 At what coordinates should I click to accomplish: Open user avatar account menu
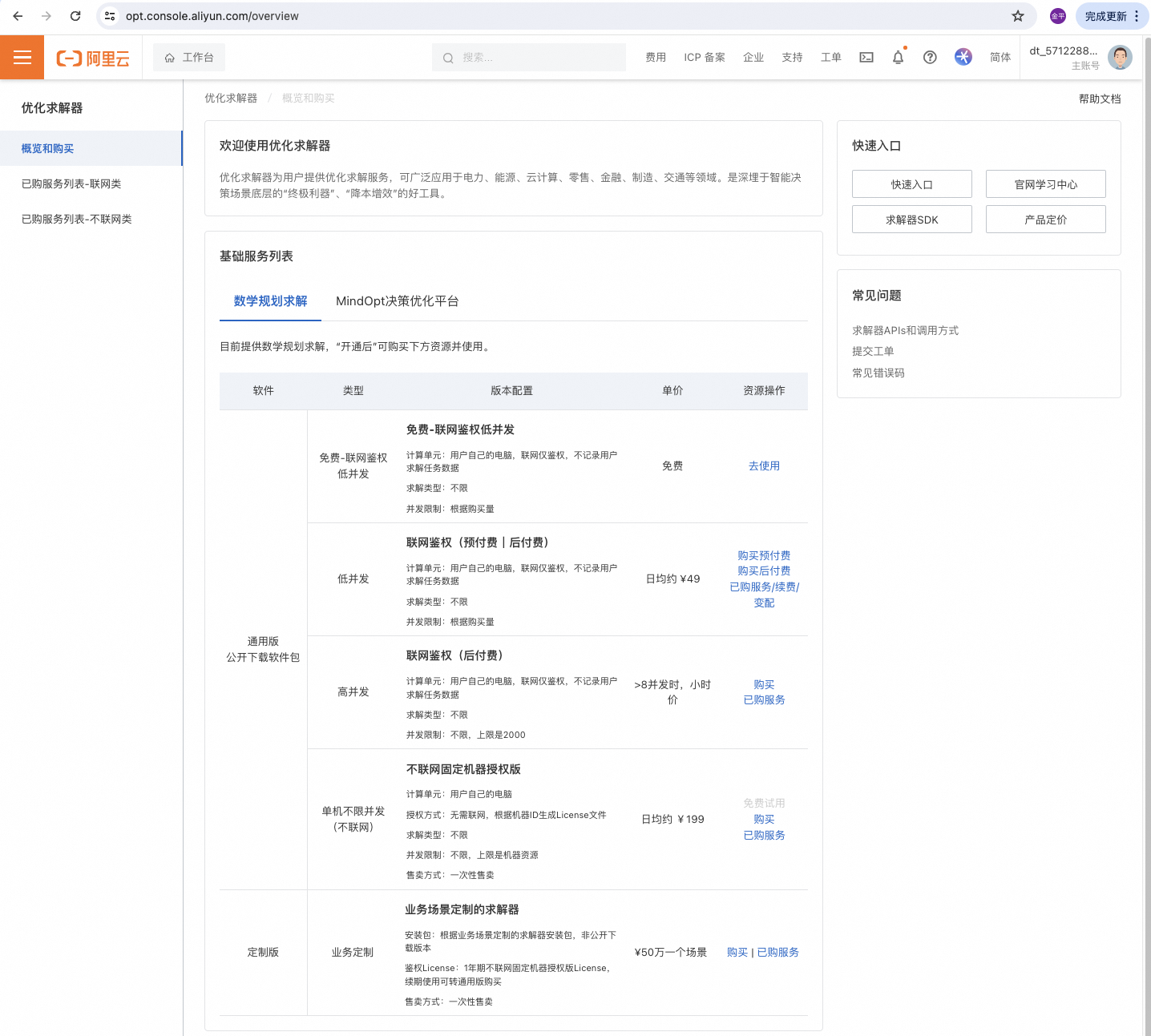coord(1120,57)
